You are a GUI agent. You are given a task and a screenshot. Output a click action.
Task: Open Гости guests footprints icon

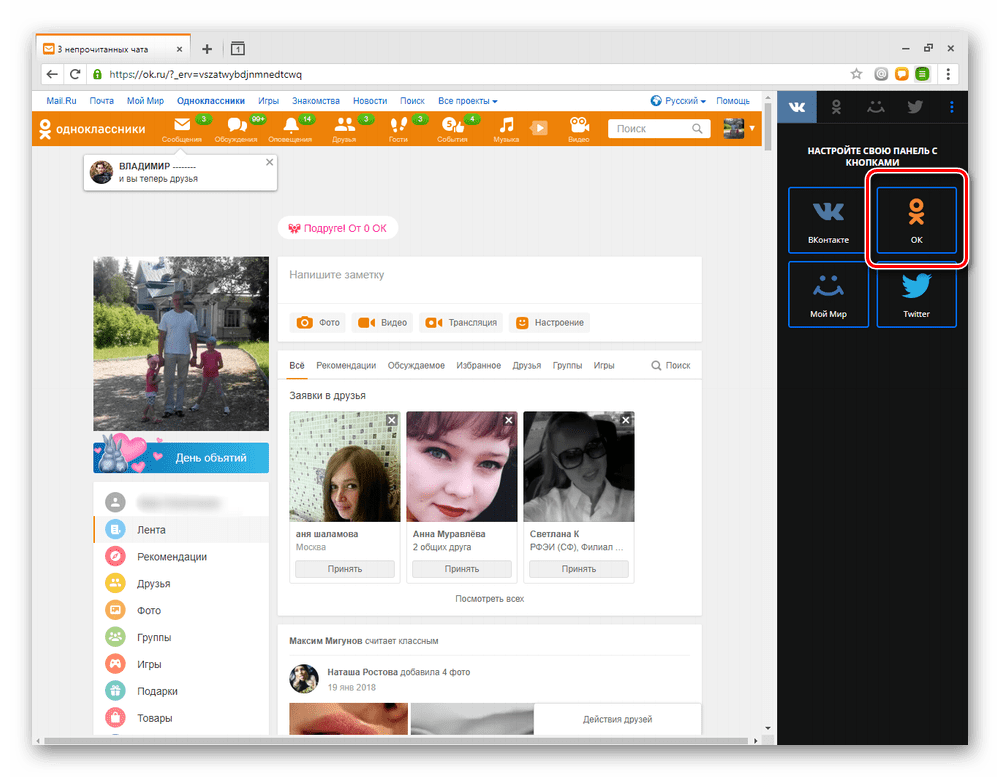tap(398, 127)
